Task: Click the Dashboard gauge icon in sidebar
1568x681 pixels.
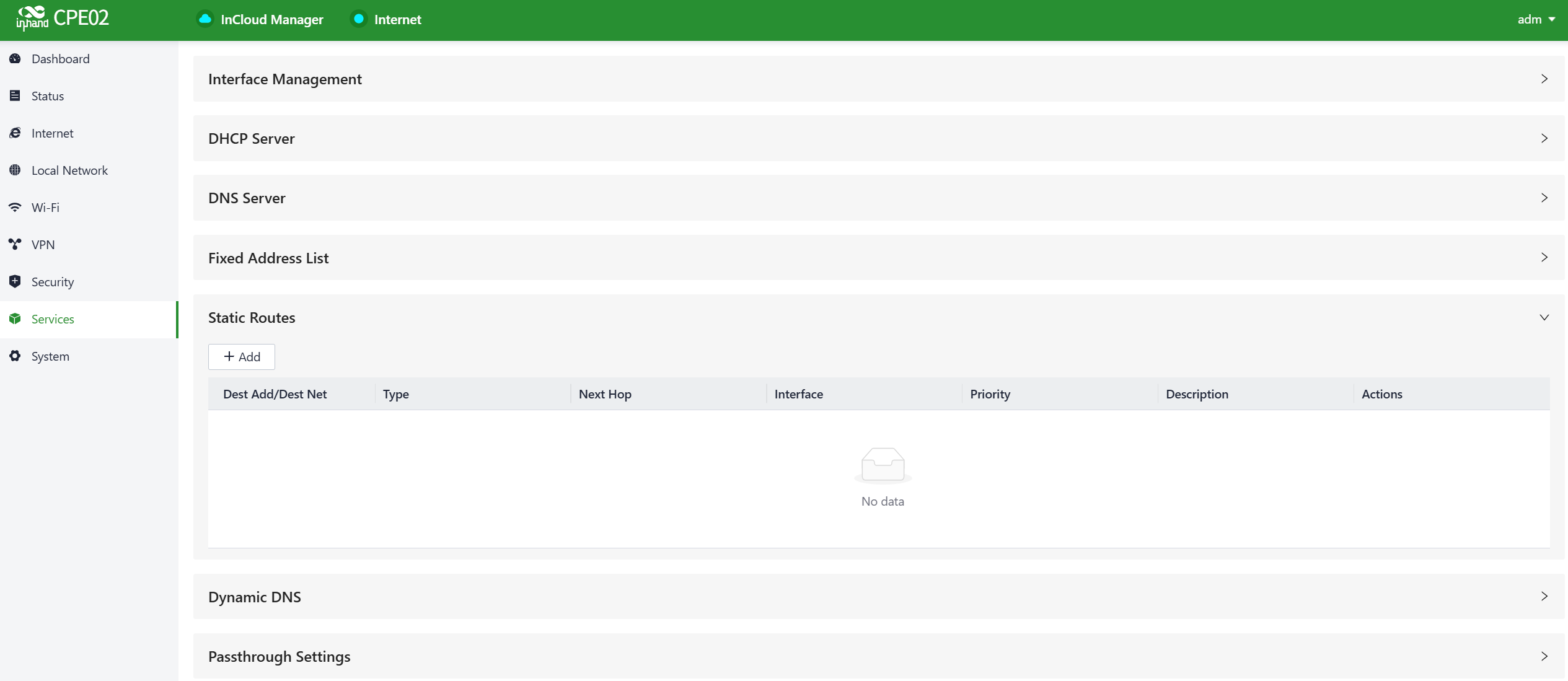Action: coord(15,59)
